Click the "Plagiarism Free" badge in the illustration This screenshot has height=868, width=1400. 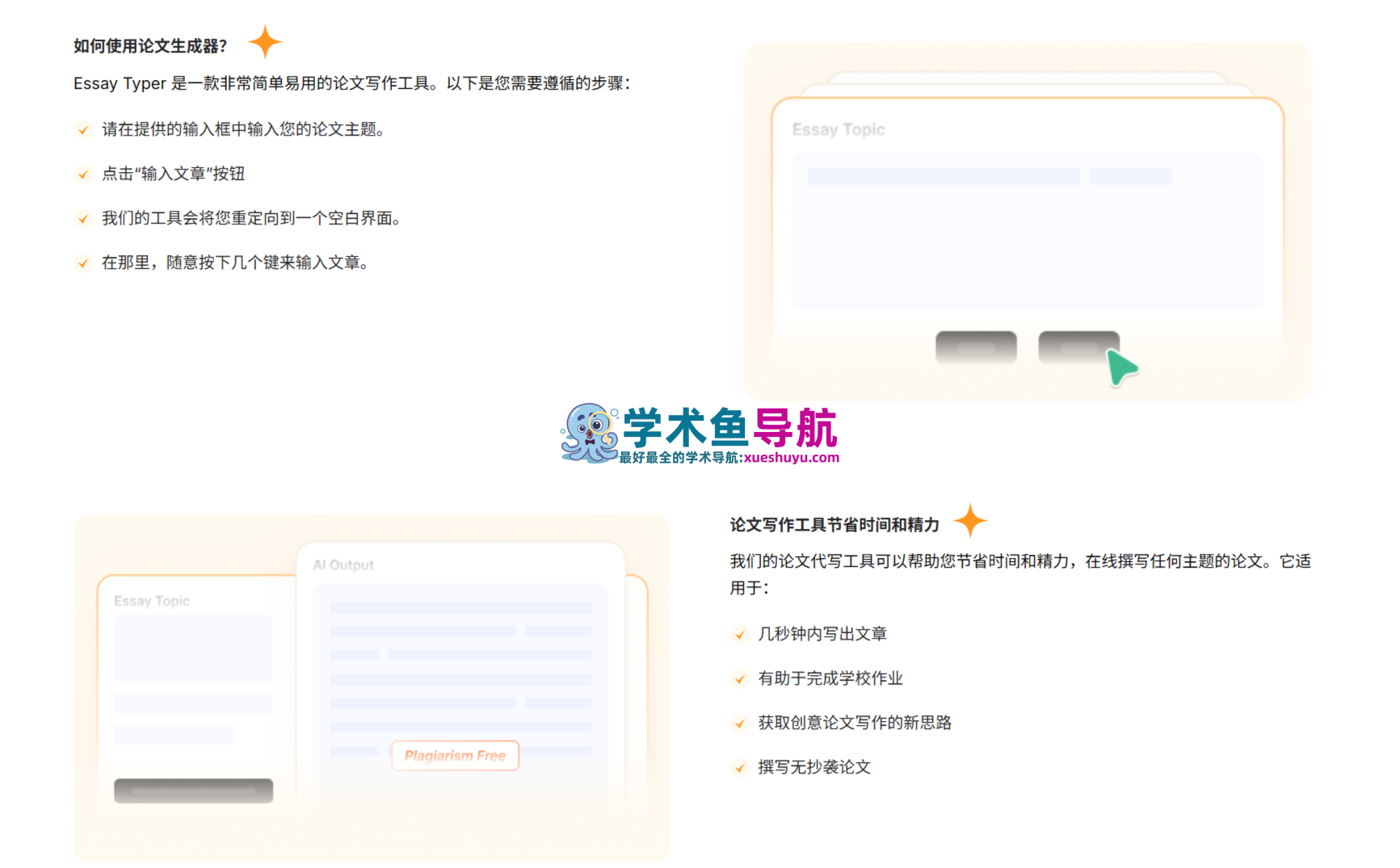(x=455, y=756)
